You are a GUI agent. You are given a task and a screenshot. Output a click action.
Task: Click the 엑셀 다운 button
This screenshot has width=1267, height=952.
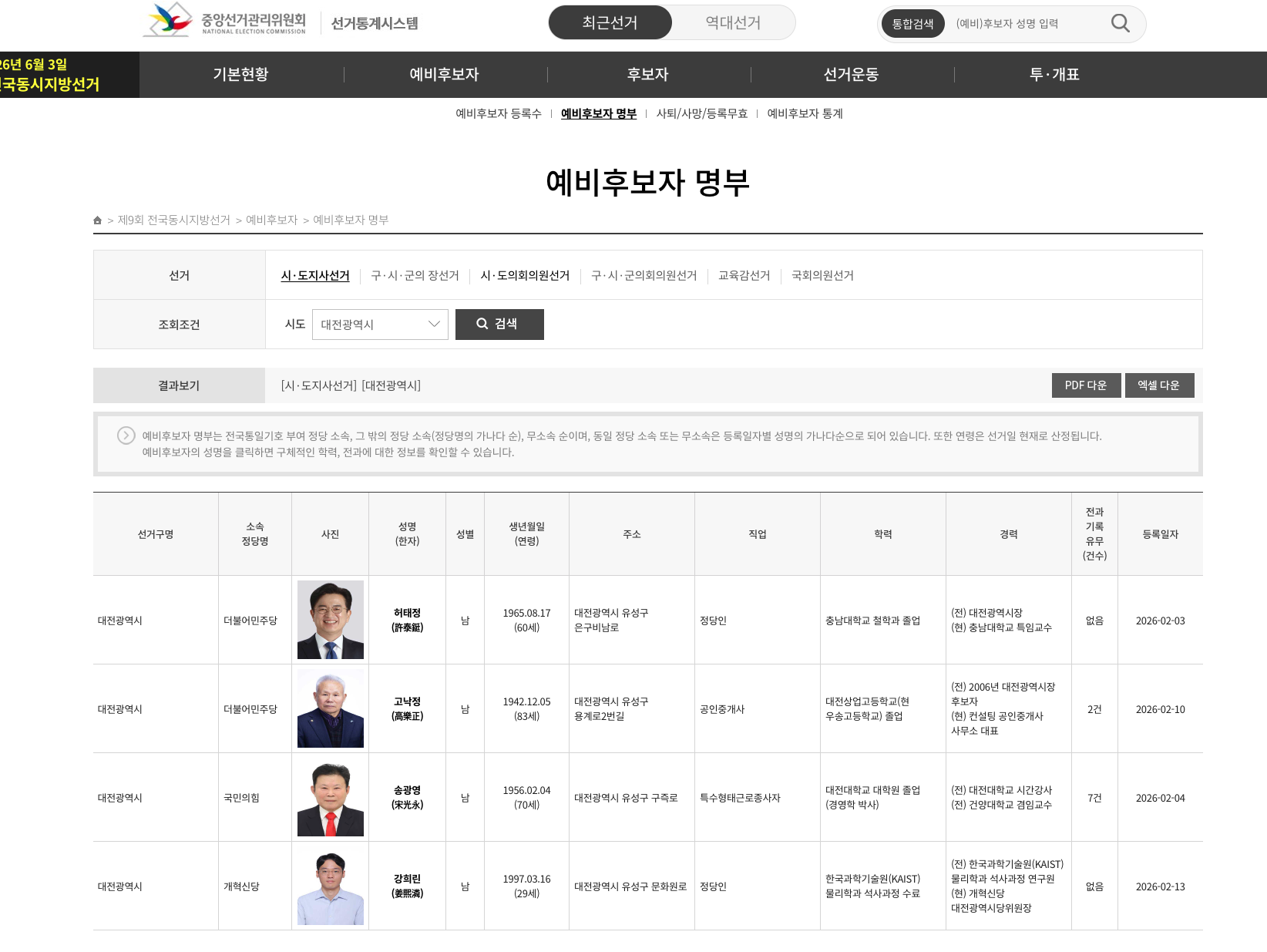pyautogui.click(x=1158, y=385)
